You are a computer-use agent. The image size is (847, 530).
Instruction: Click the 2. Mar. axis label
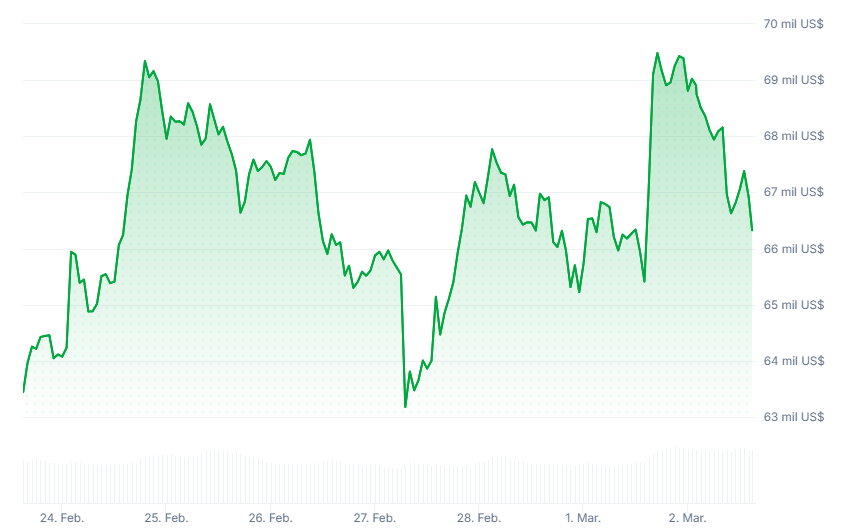click(x=687, y=518)
